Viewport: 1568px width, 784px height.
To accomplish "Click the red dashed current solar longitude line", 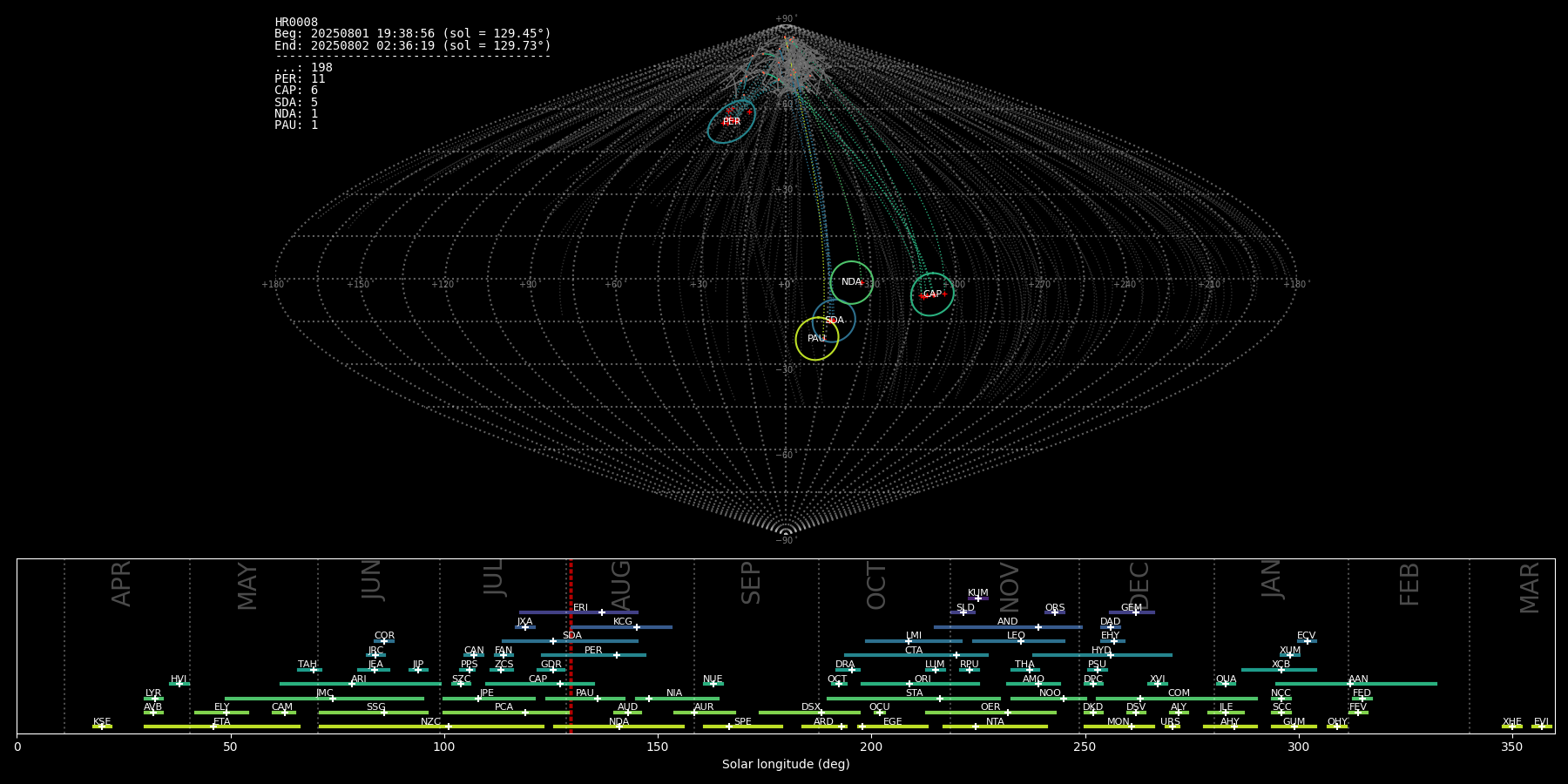I will [x=571, y=645].
